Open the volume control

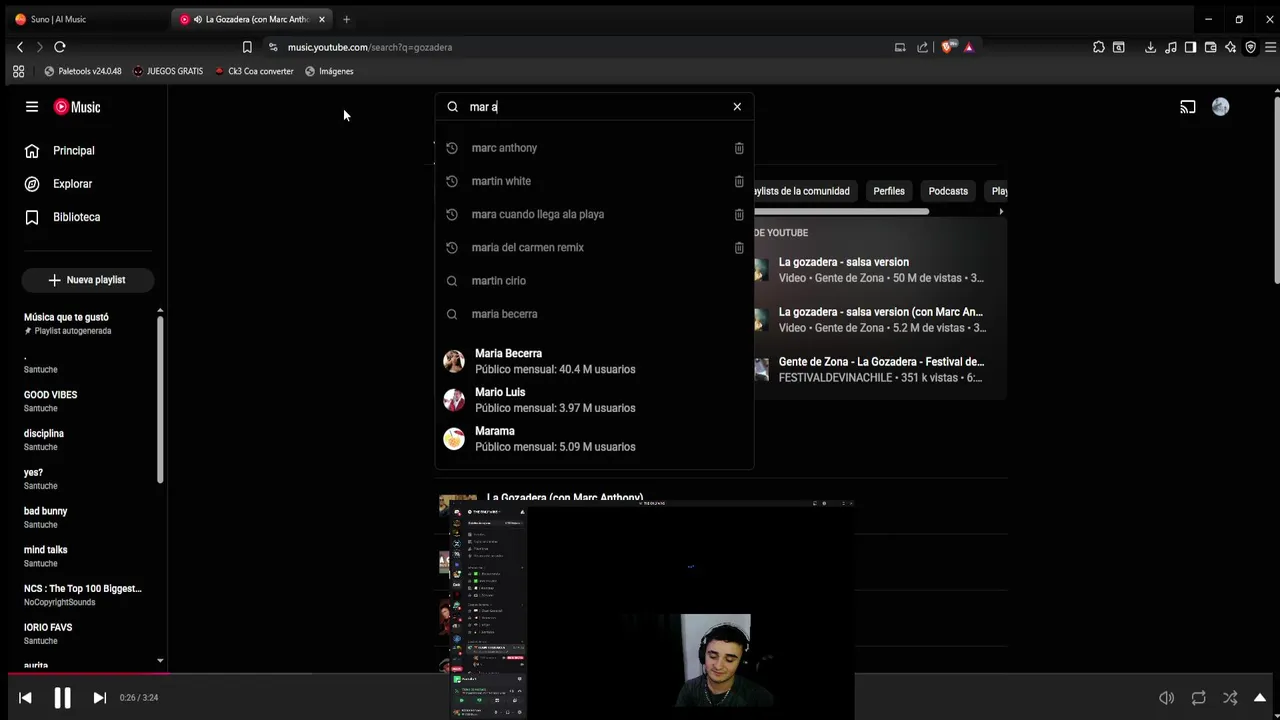(1166, 698)
